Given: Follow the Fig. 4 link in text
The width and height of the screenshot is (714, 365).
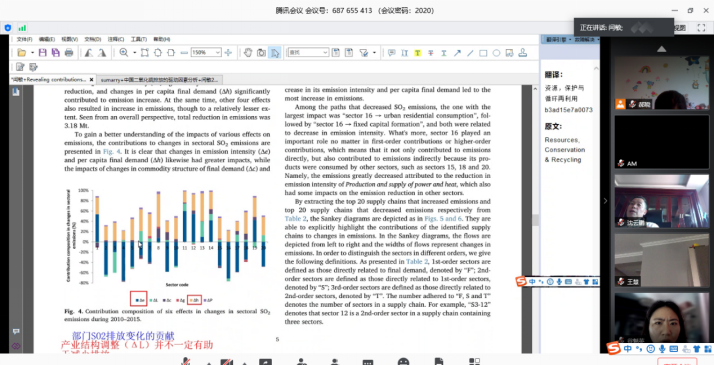Looking at the screenshot, I should (x=111, y=152).
